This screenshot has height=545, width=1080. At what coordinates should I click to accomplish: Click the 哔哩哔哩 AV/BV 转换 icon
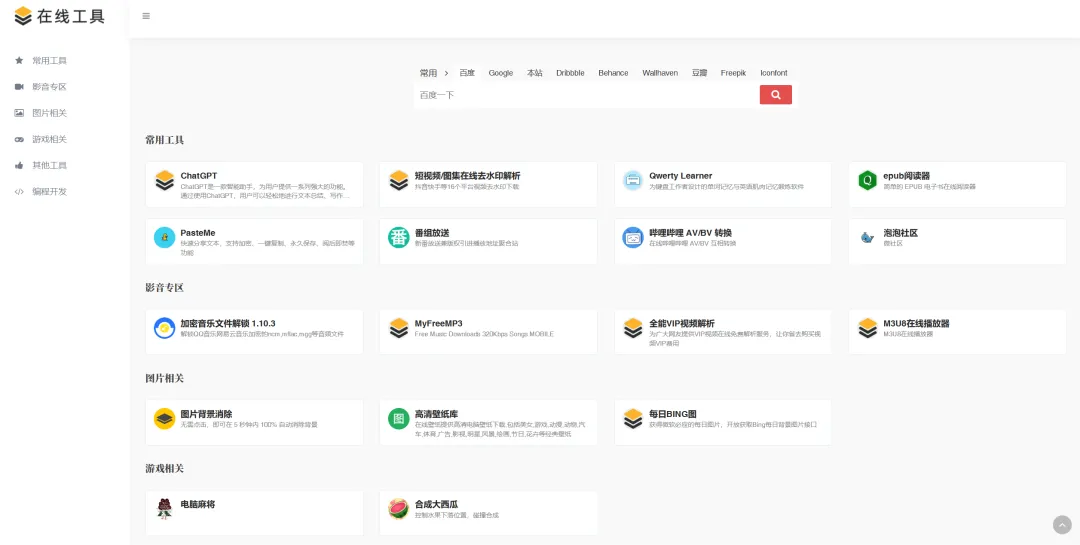point(633,238)
